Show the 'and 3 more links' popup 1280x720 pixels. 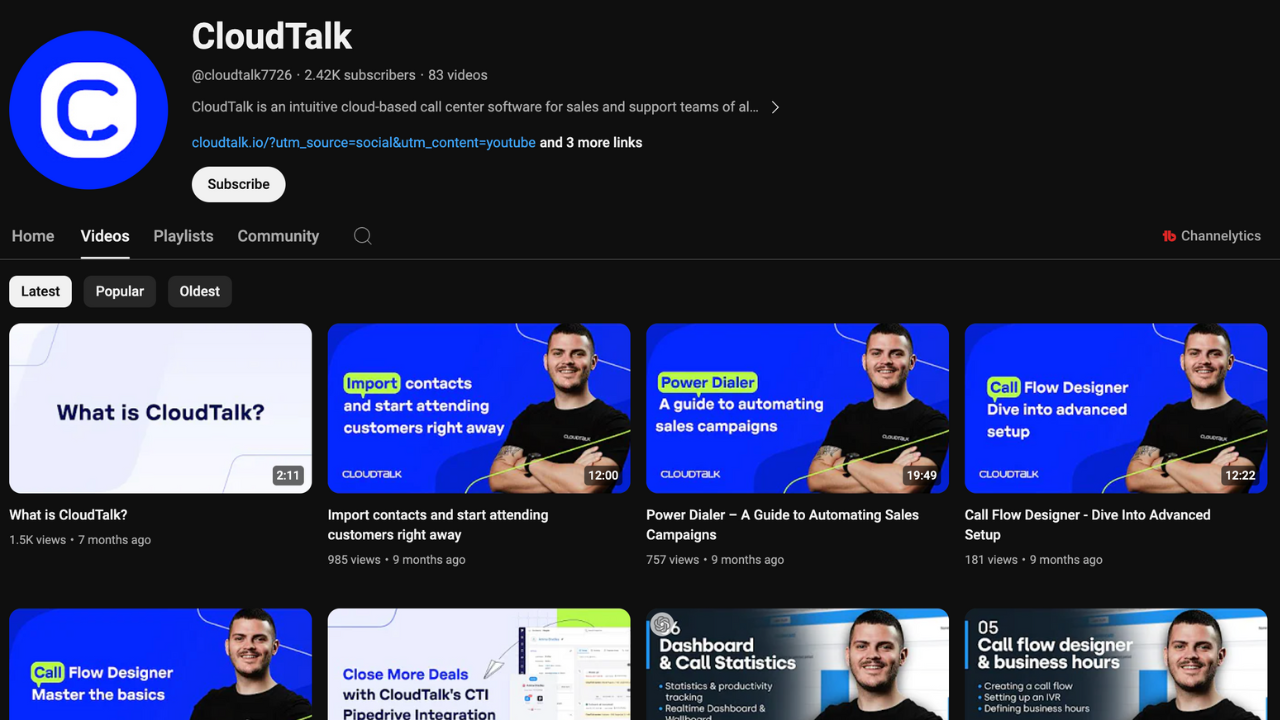click(591, 143)
